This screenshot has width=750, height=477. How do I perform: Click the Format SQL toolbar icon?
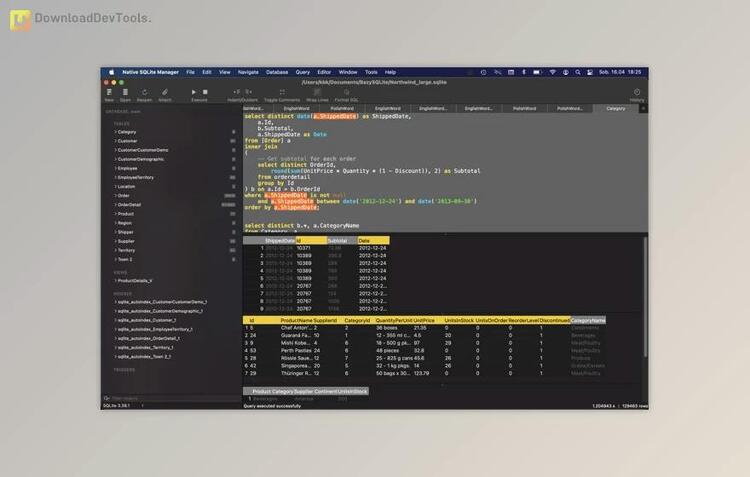(347, 92)
